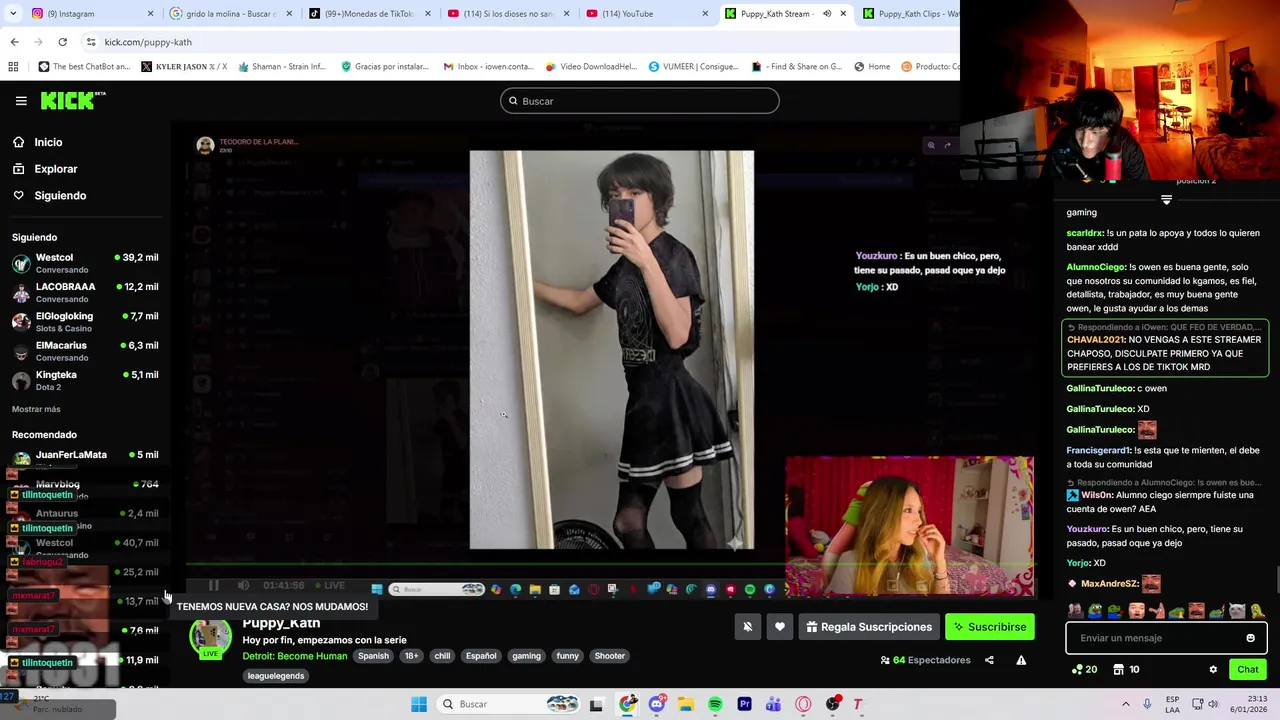
Task: Open the Kick sidebar hamburger menu
Action: 20,100
